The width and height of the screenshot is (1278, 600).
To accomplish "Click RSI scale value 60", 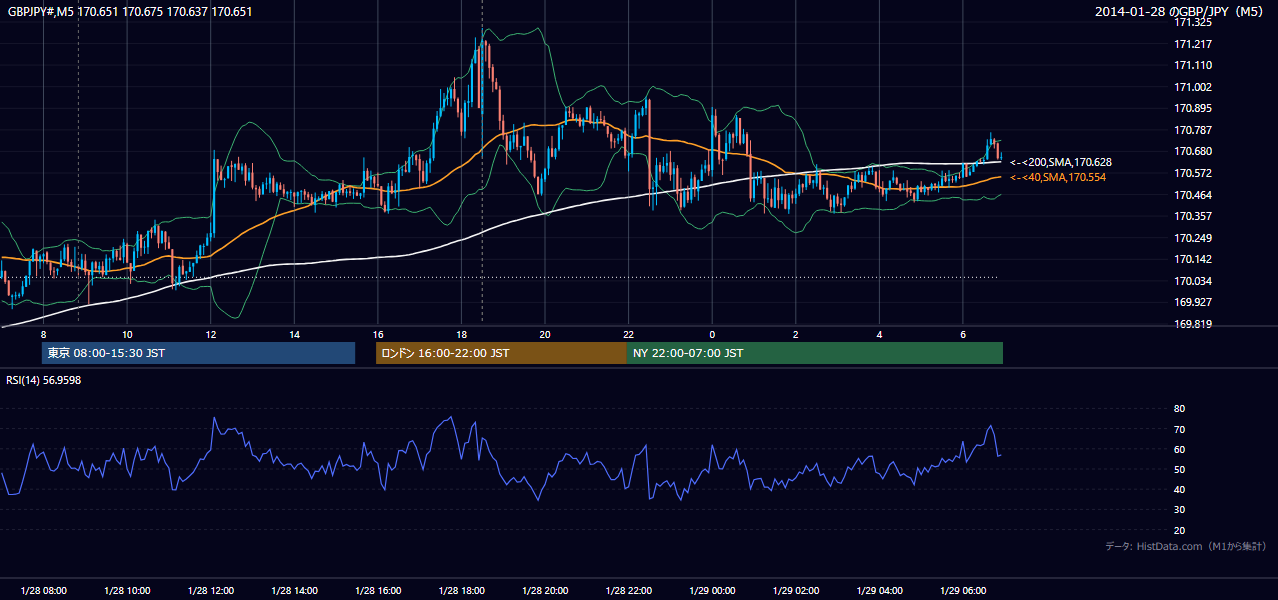I will (1179, 449).
